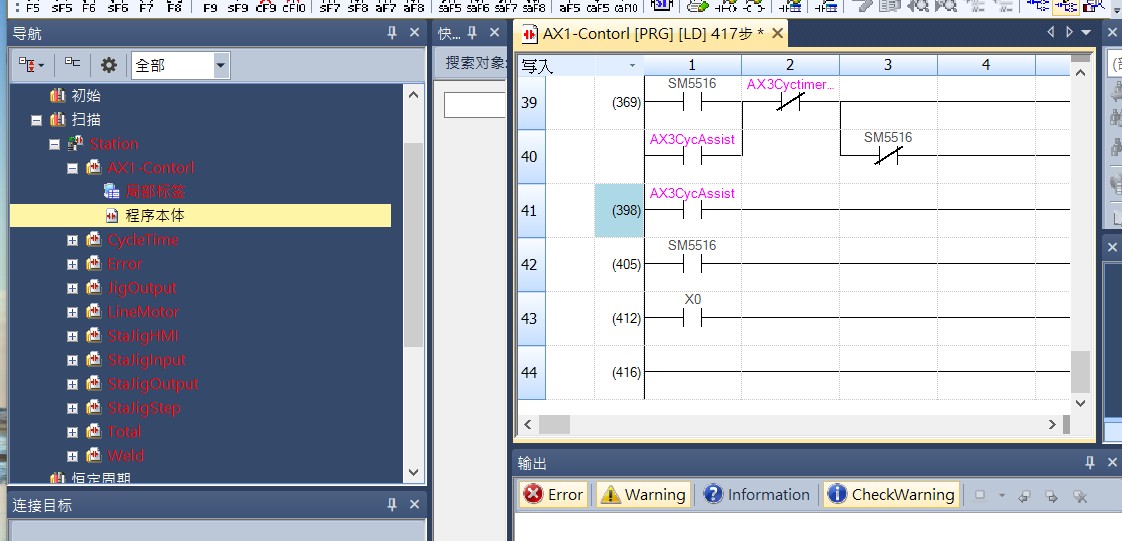
Task: Toggle the Error filter in output
Action: click(554, 494)
